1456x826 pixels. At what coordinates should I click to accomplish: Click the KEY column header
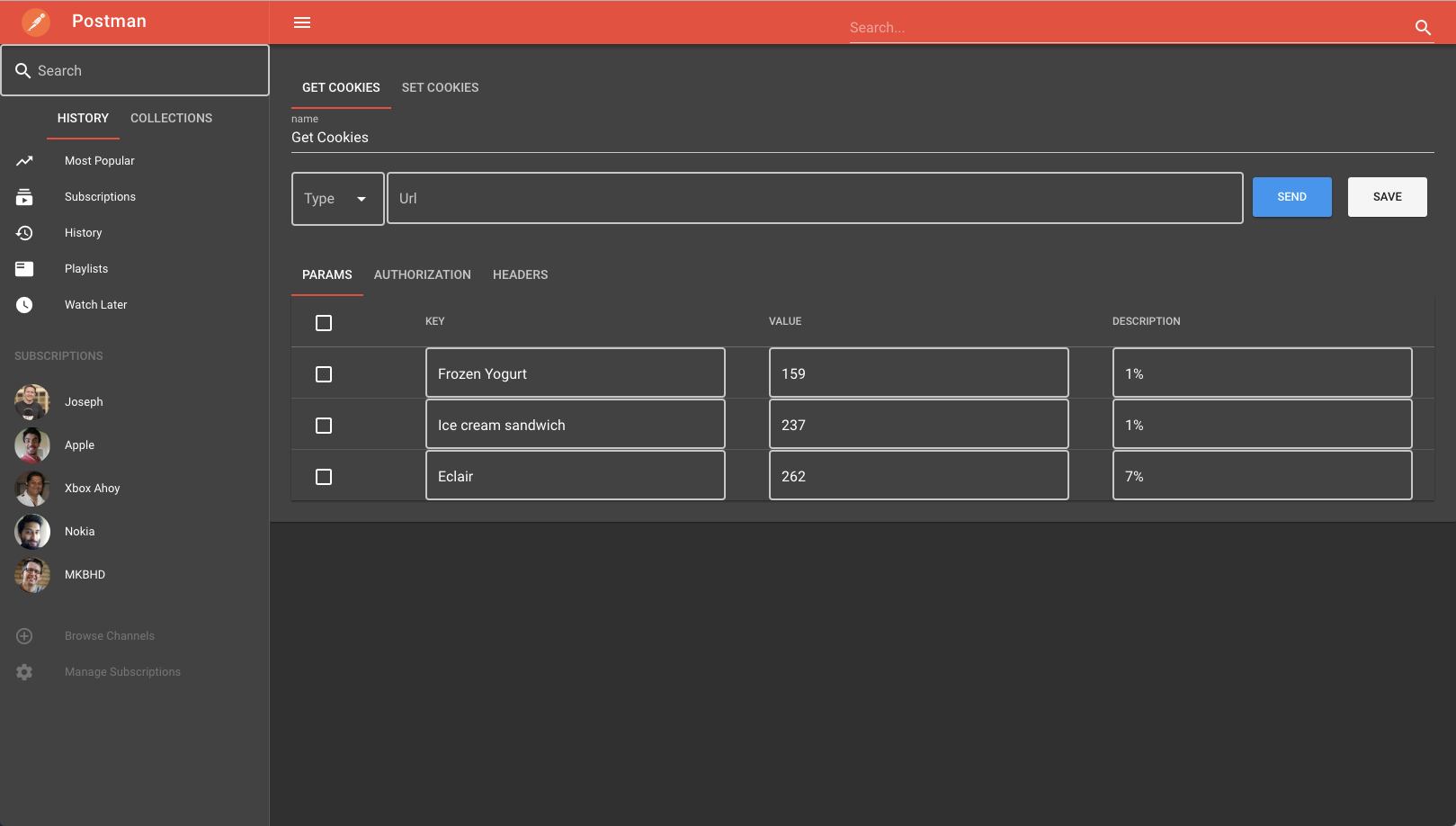pos(435,321)
